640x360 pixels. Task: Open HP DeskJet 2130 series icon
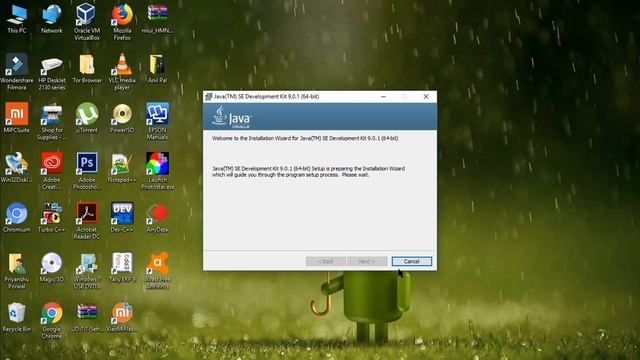(52, 71)
